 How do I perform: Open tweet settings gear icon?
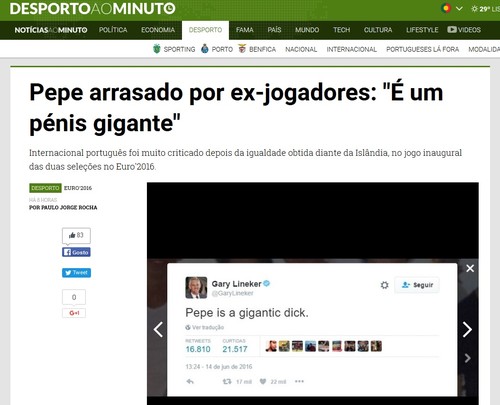click(384, 285)
